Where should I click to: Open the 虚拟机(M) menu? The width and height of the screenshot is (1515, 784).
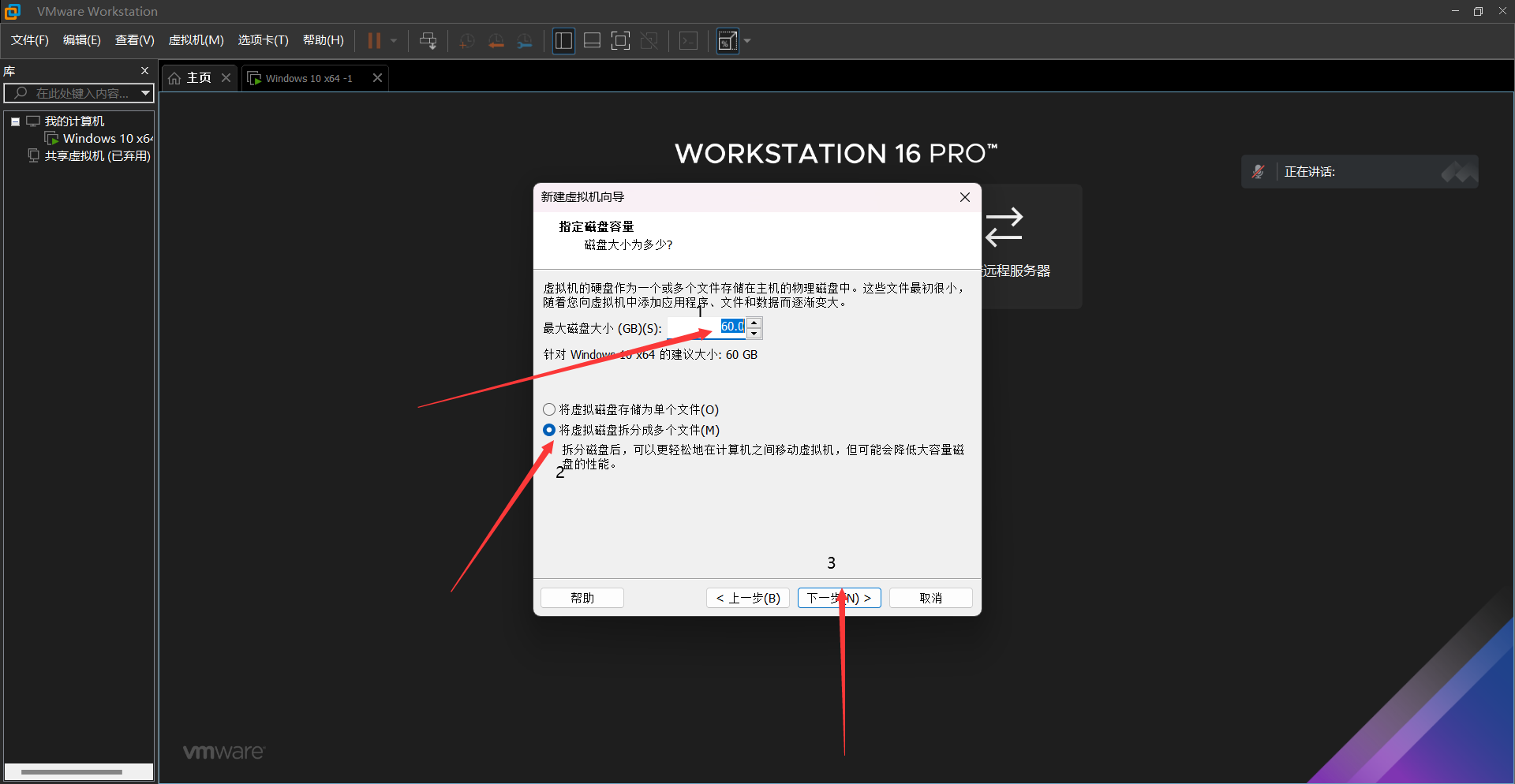point(196,40)
